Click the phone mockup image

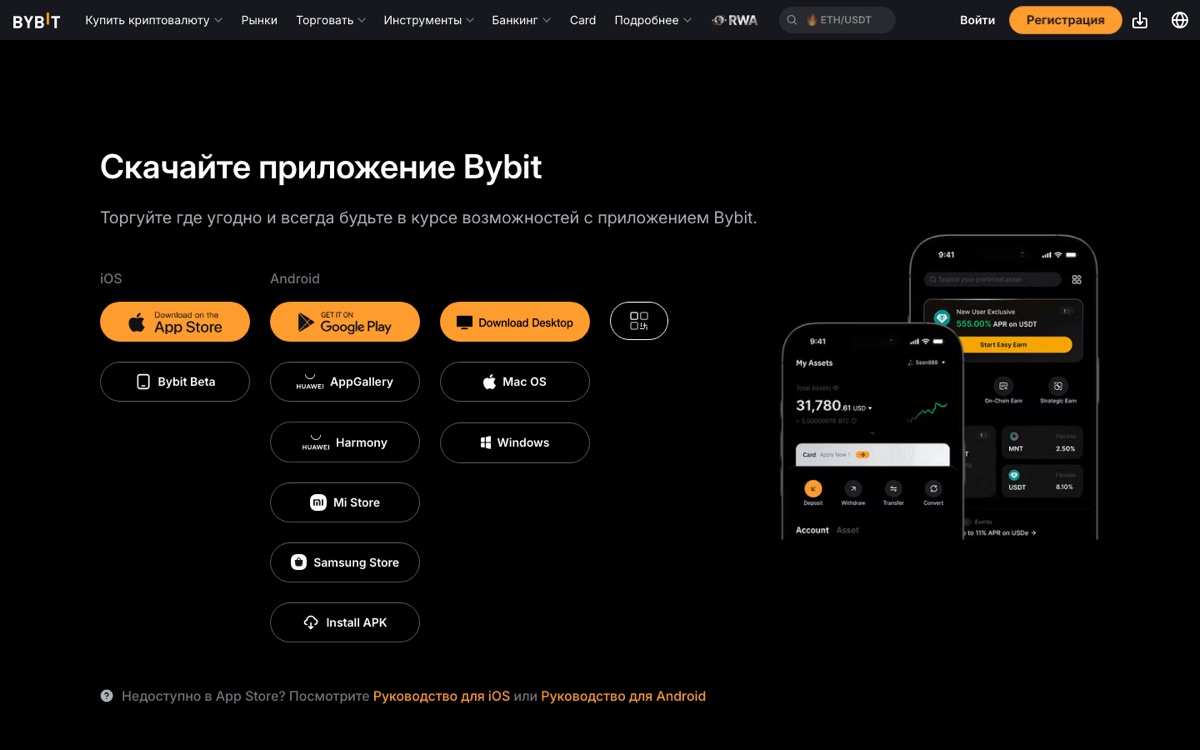[939, 388]
